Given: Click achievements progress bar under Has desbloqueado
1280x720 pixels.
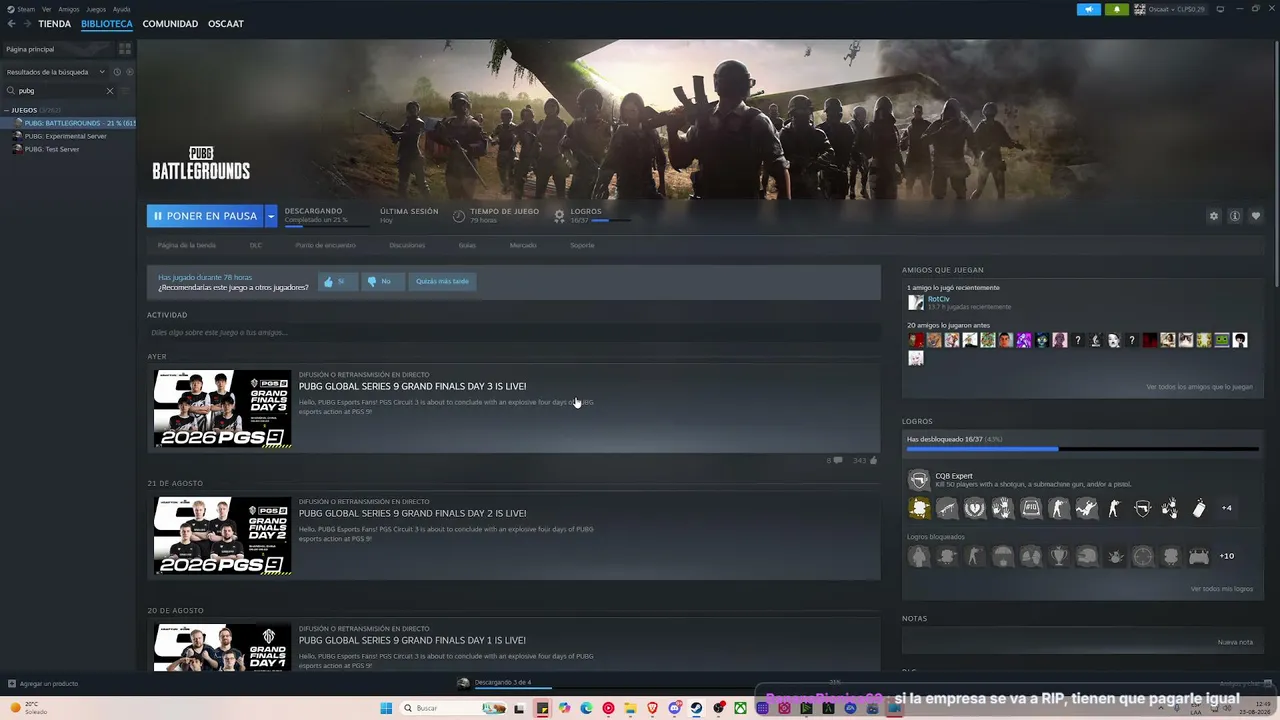Looking at the screenshot, I should click(x=1082, y=449).
